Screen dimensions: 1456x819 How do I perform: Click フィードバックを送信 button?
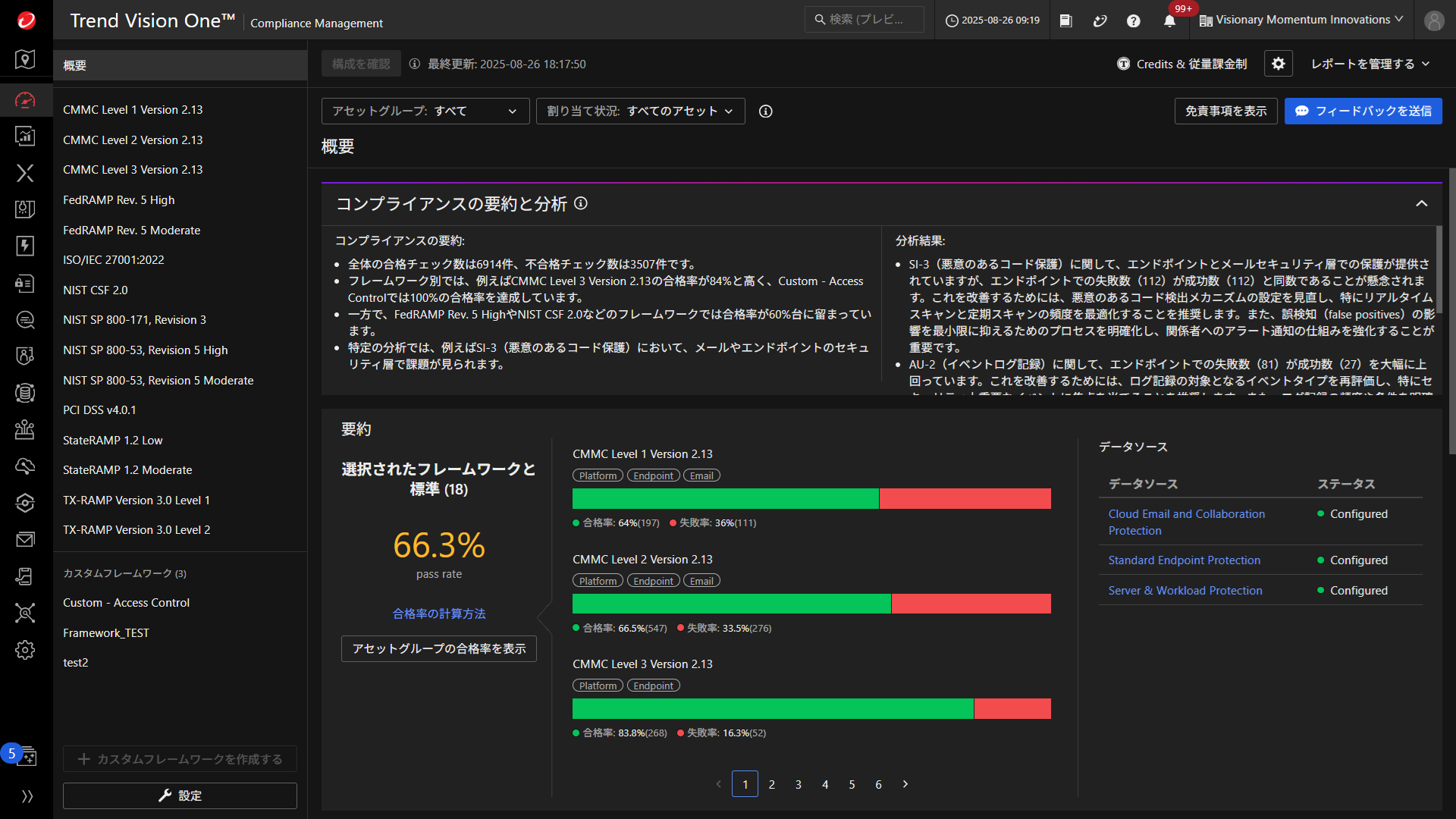tap(1363, 111)
